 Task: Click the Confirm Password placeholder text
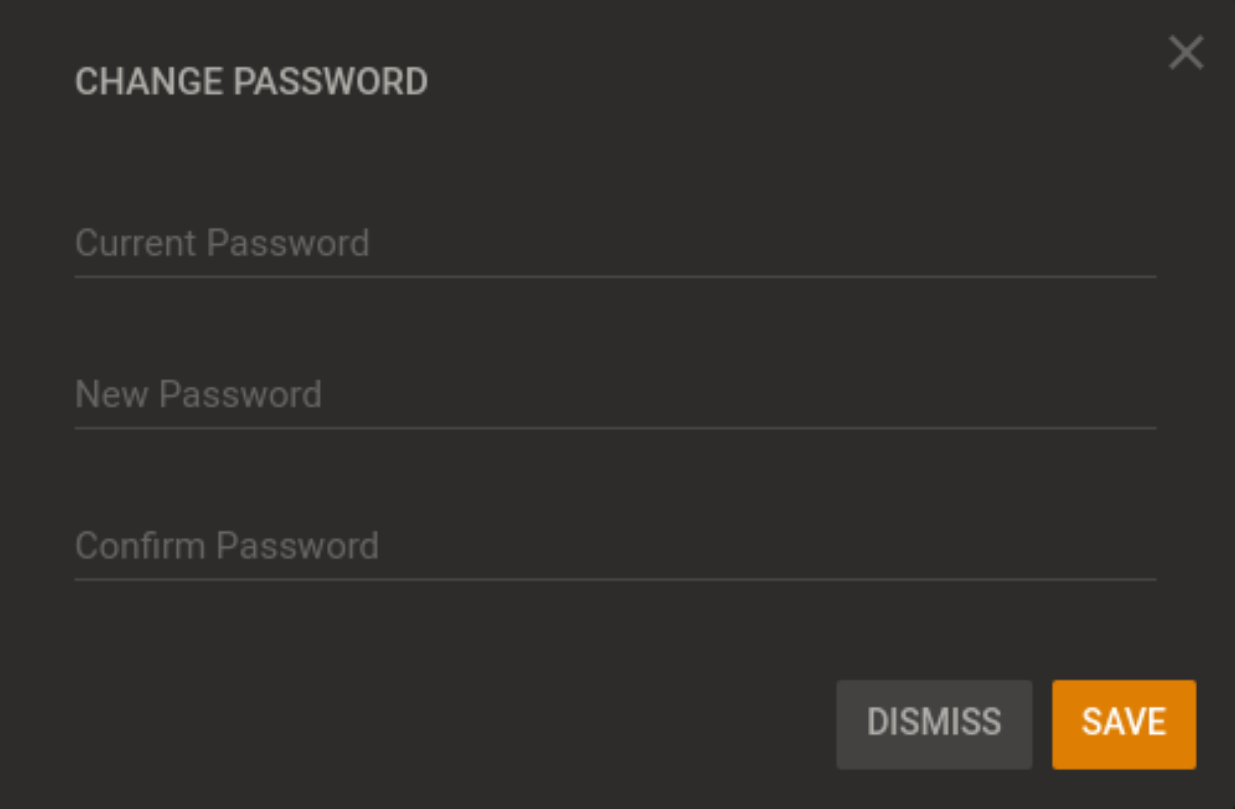[227, 546]
